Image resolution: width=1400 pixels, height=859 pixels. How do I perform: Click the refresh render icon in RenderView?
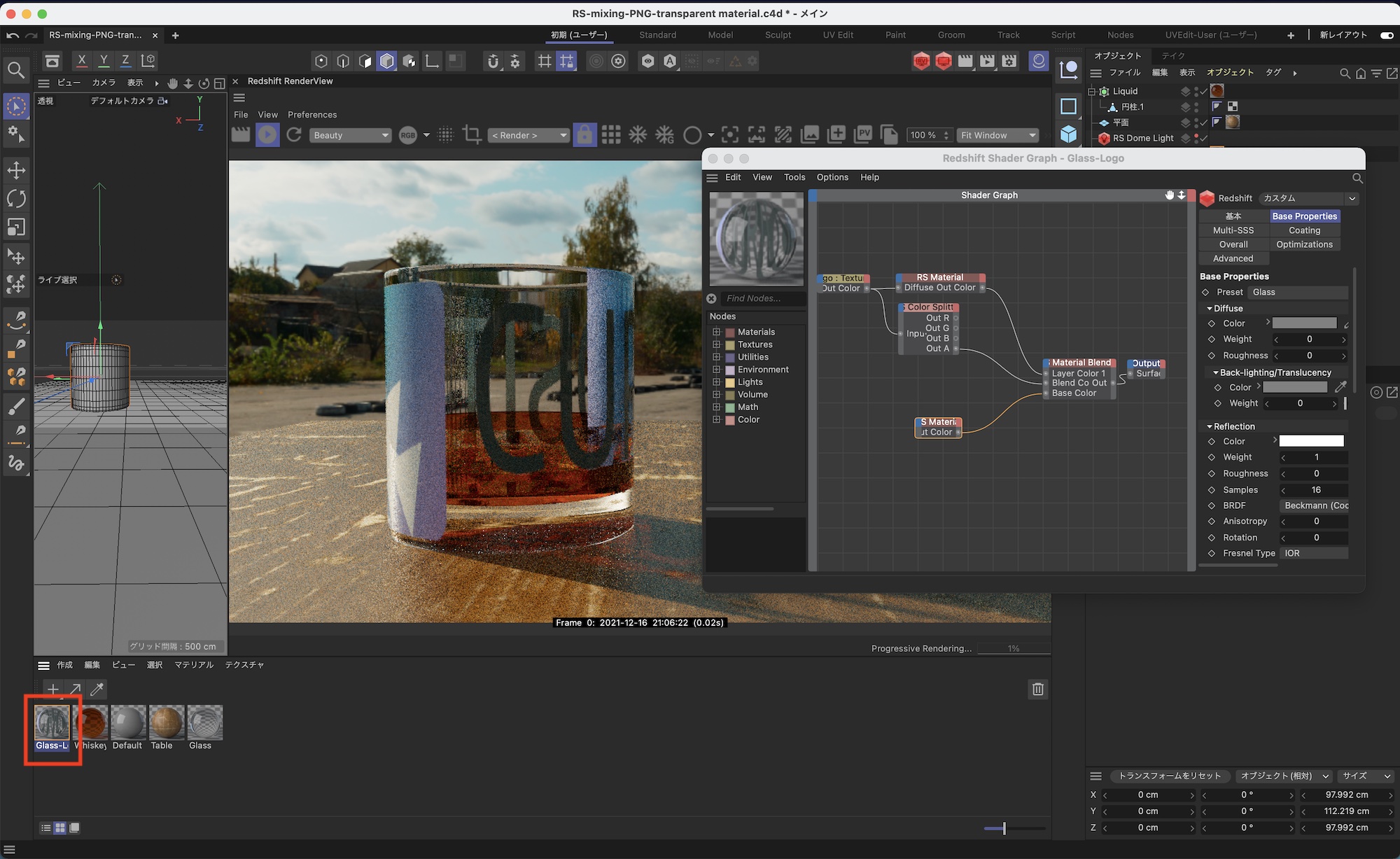click(x=294, y=135)
